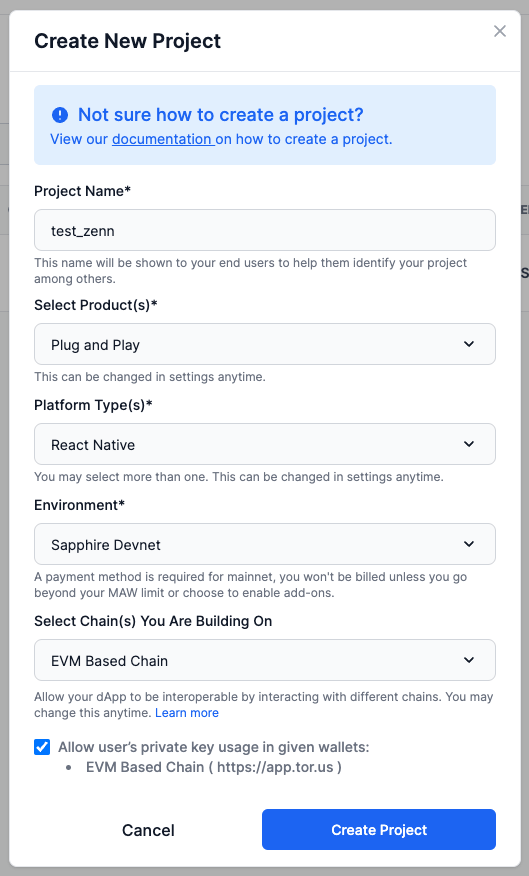Open the EVM Based Chain dropdown
This screenshot has width=529, height=876.
pyautogui.click(x=265, y=660)
